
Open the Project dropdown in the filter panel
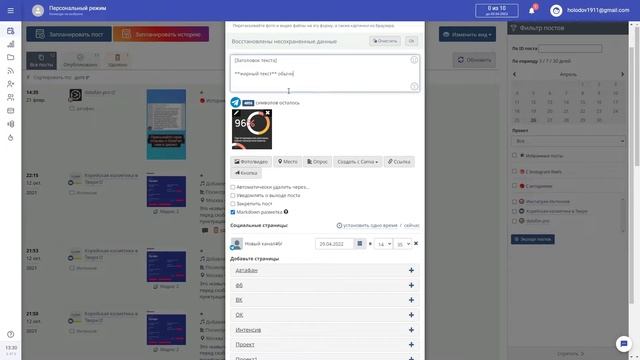point(568,141)
